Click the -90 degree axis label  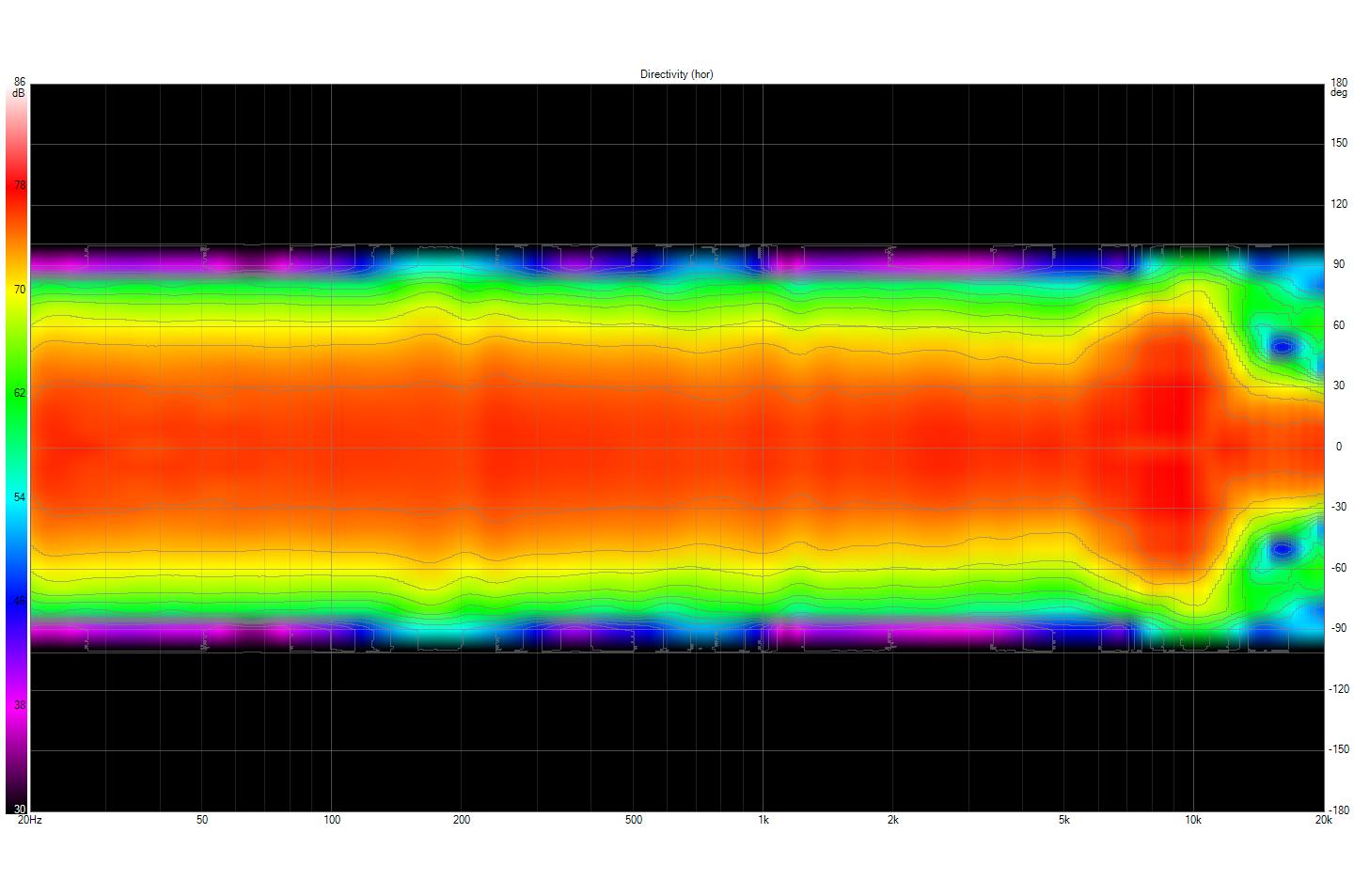1337,628
